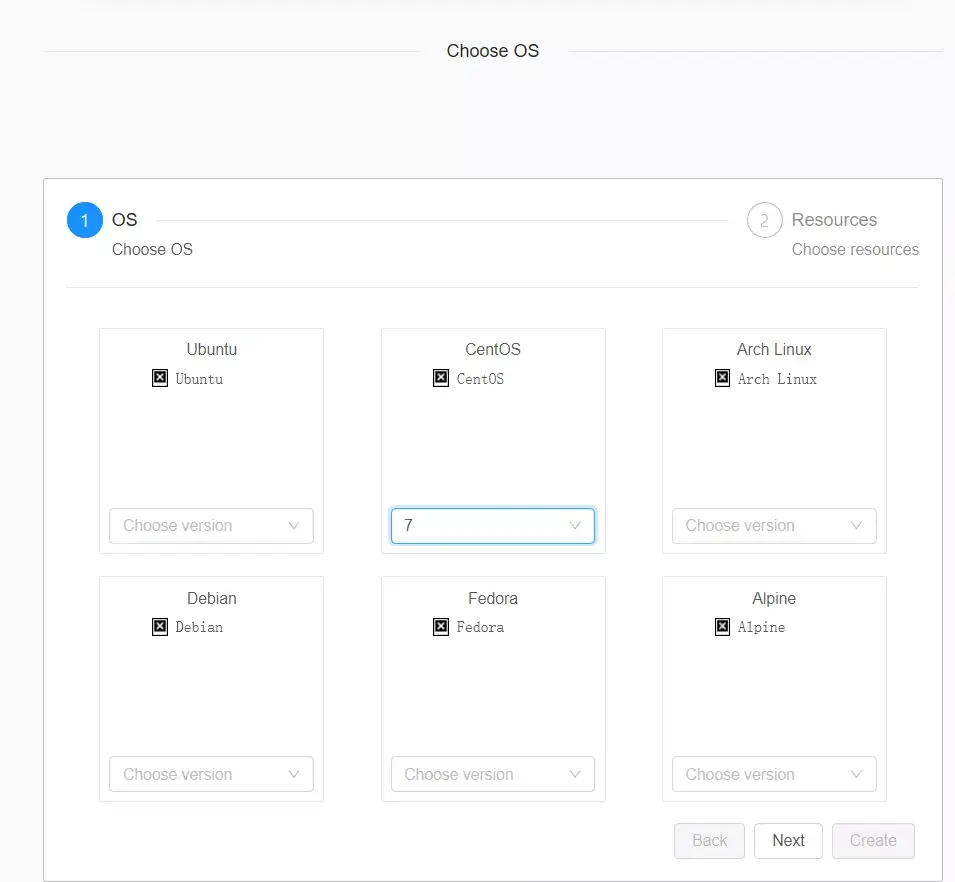This screenshot has height=882, width=955.
Task: Click the Back button
Action: click(x=710, y=841)
